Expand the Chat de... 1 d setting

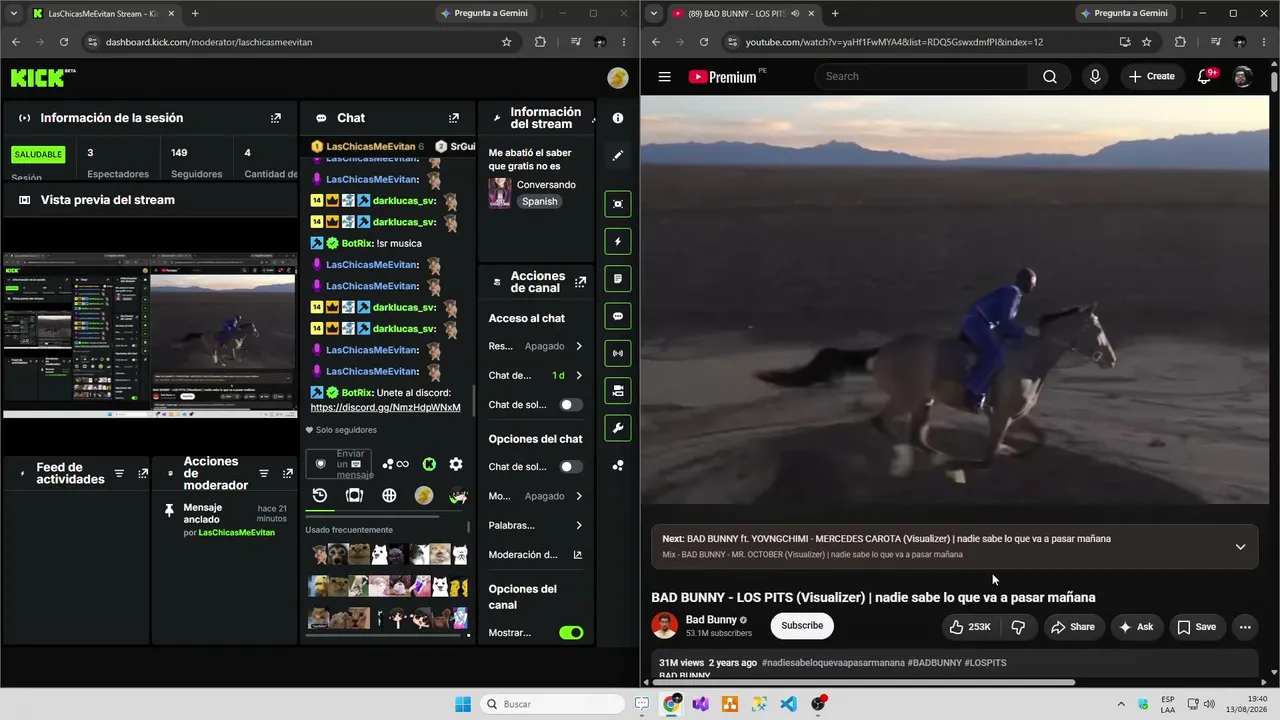536,376
